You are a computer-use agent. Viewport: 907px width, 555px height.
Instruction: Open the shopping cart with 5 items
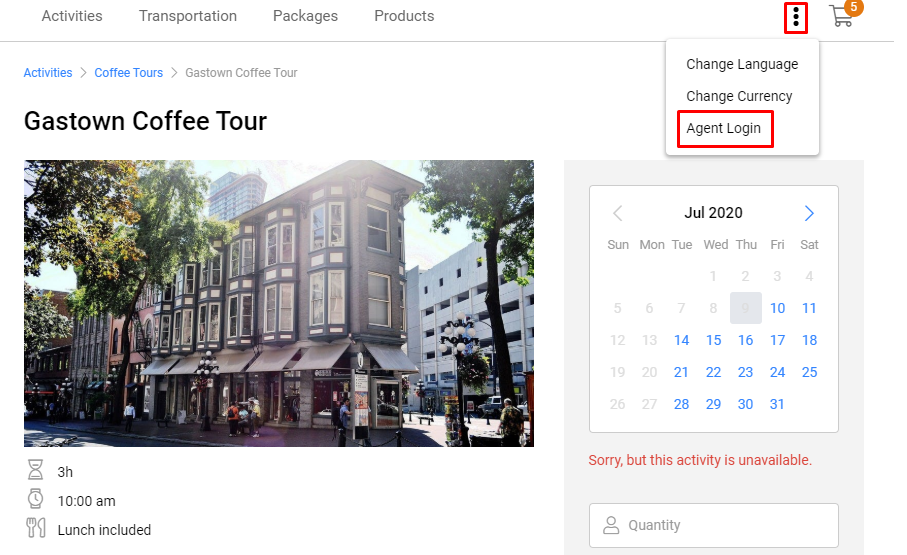[841, 16]
